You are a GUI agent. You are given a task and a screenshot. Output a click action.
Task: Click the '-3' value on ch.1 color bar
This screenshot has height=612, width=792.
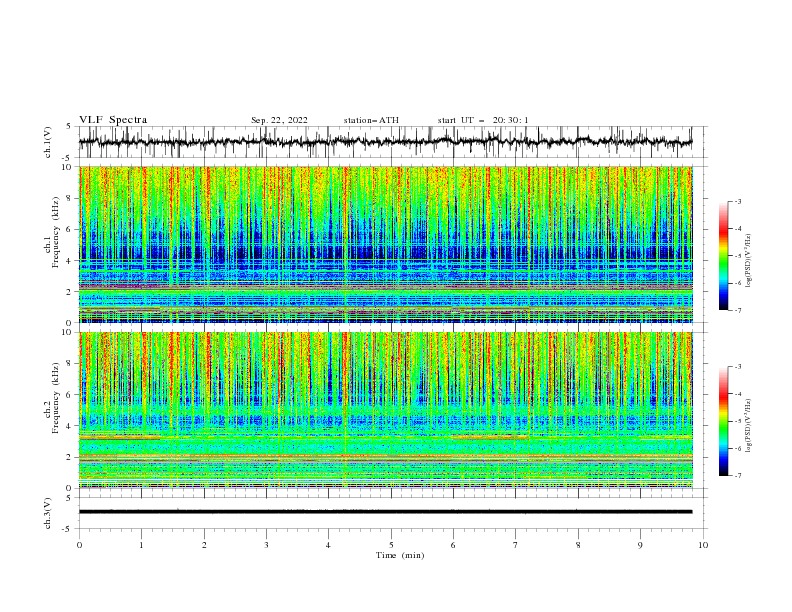pos(737,201)
